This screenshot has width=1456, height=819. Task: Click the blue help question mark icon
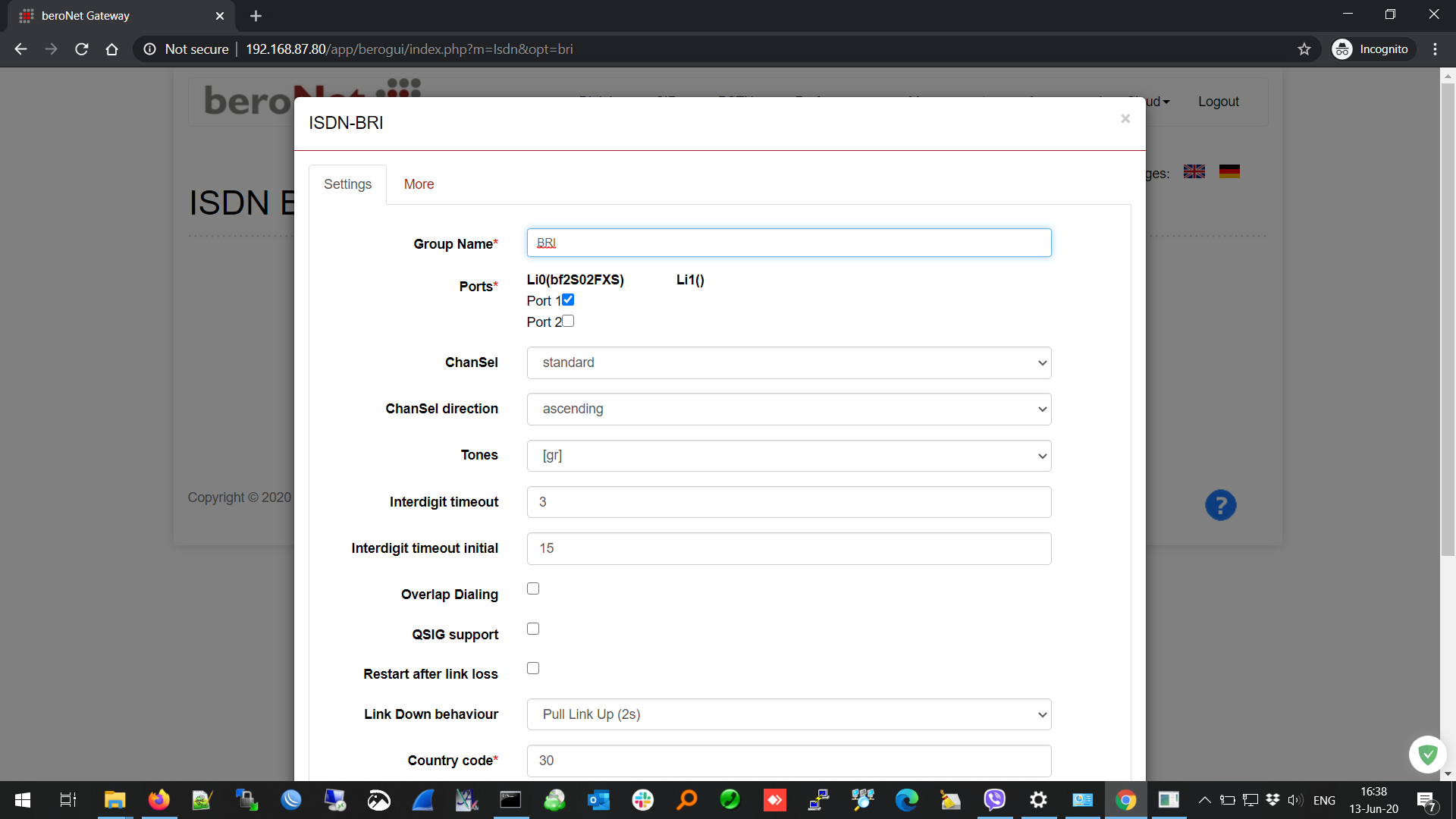(x=1220, y=505)
